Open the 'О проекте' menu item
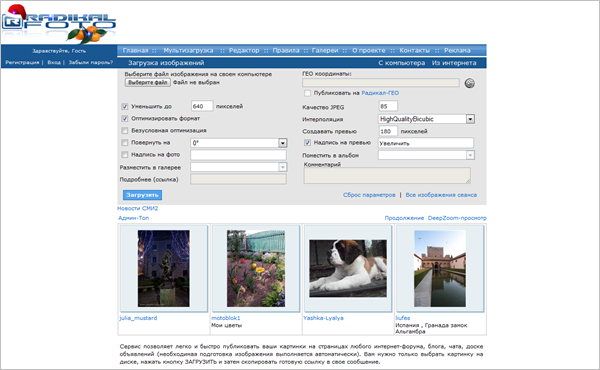This screenshot has width=600, height=370. point(369,50)
